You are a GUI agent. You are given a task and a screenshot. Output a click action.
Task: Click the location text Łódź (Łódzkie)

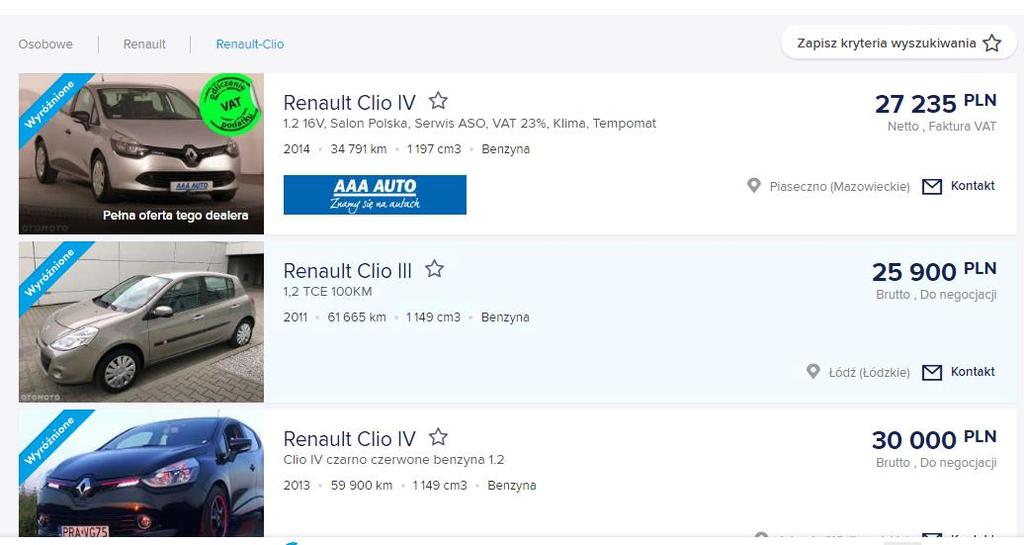pyautogui.click(x=869, y=373)
